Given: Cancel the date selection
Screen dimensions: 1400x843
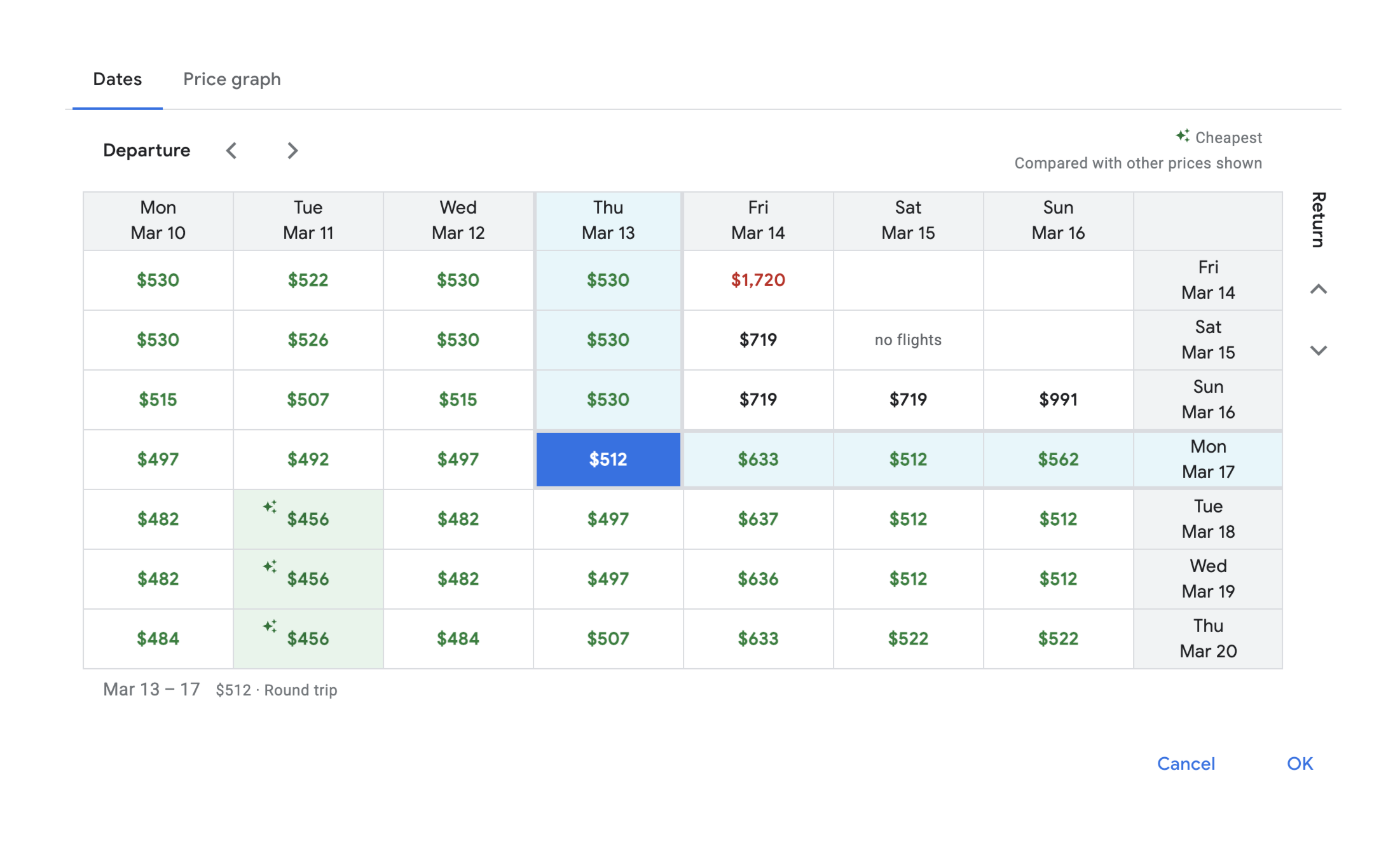Looking at the screenshot, I should click(x=1186, y=764).
